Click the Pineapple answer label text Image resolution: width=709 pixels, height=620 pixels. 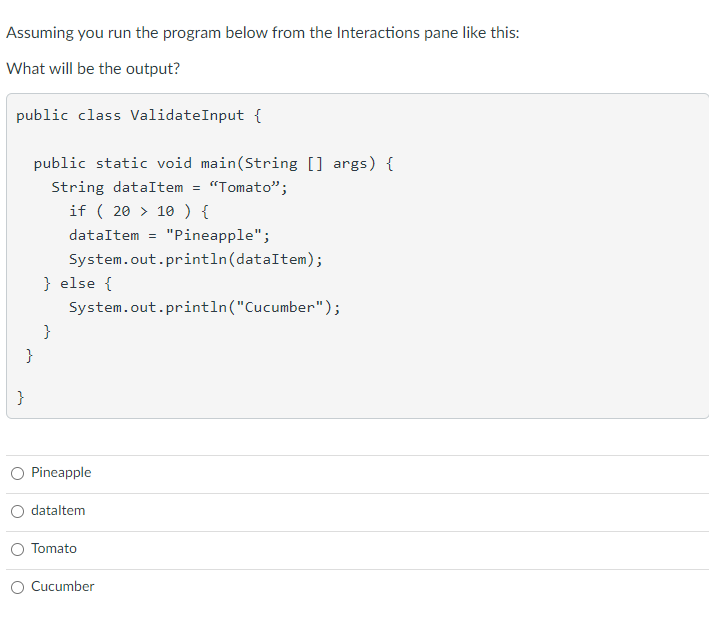tap(61, 473)
